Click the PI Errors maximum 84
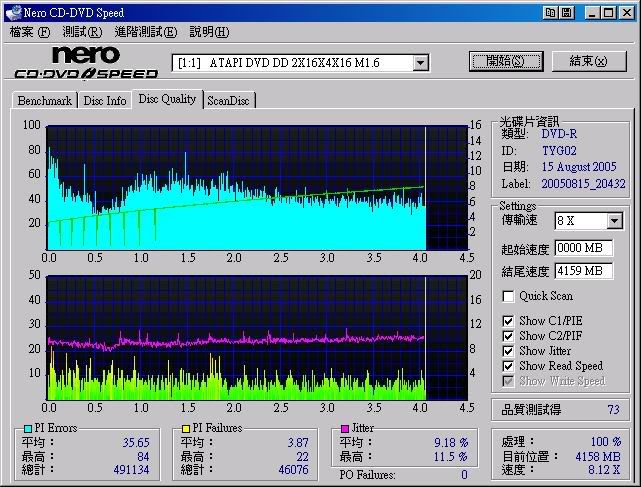 click(143, 457)
